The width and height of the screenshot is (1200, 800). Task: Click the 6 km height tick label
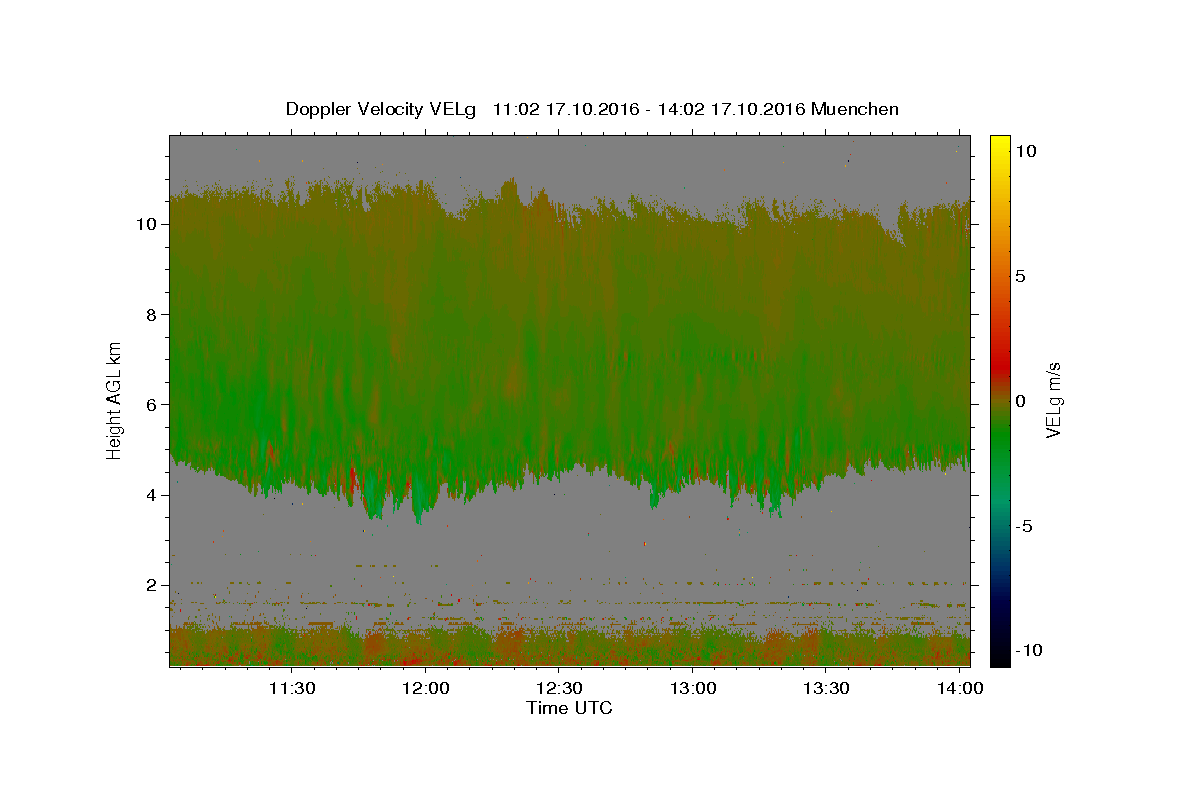[x=152, y=404]
